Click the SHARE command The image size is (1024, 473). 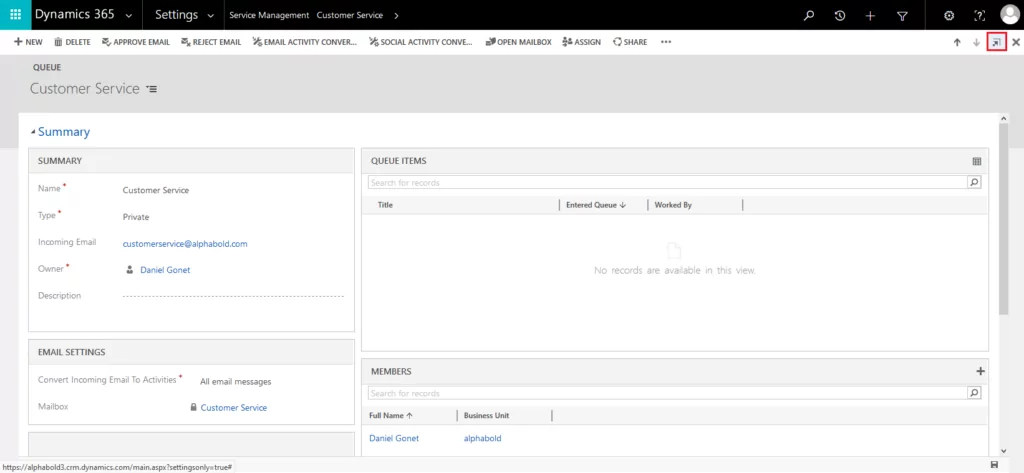(x=630, y=42)
